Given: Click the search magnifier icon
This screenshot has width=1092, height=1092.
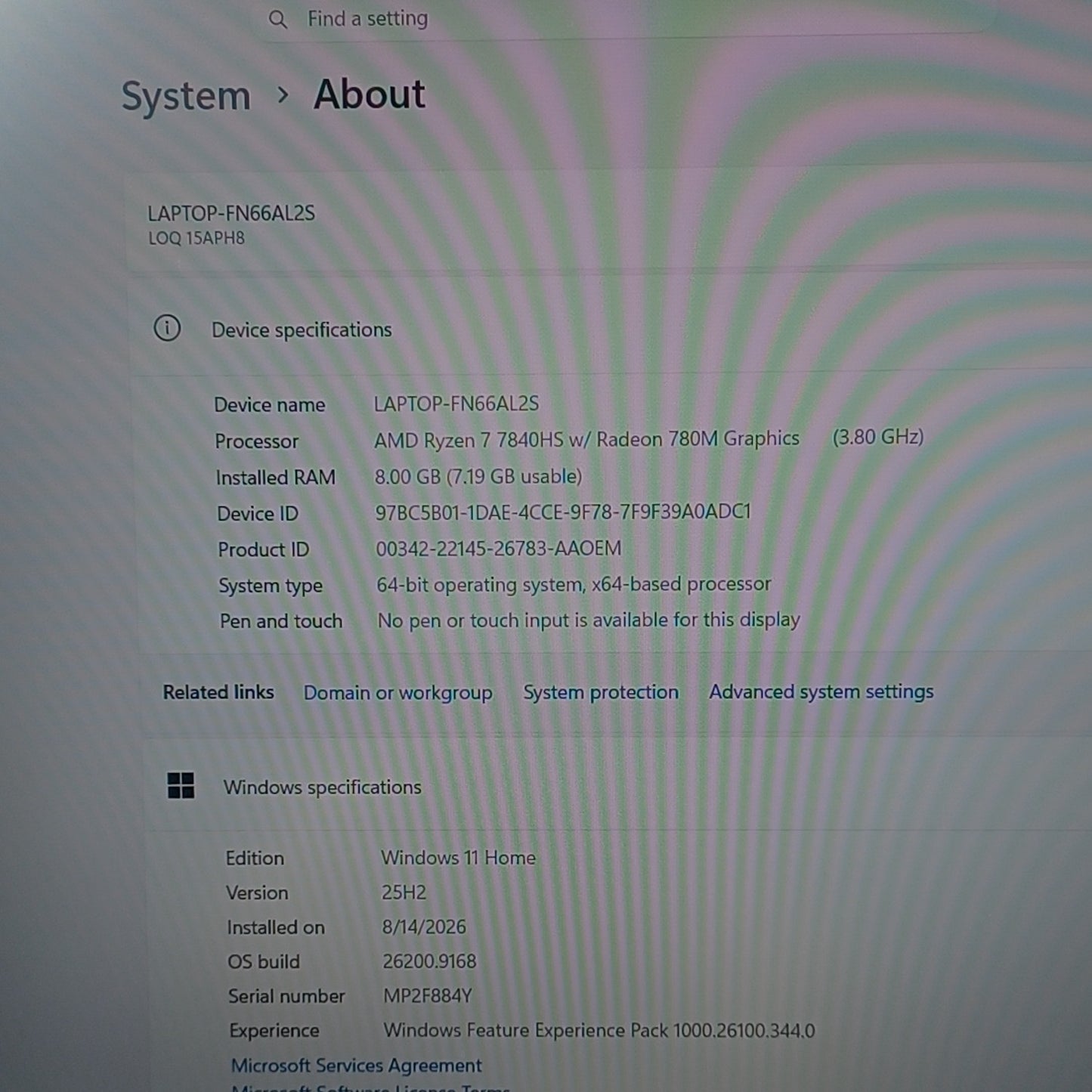Looking at the screenshot, I should (278, 20).
